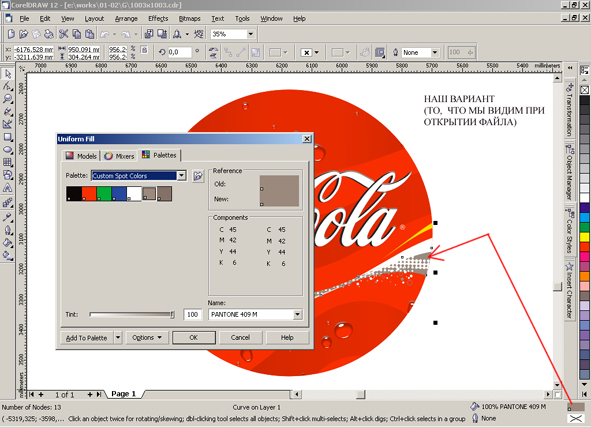Screen dimensions: 591x428
Task: Select the Eyedropper tool
Action: click(8, 217)
